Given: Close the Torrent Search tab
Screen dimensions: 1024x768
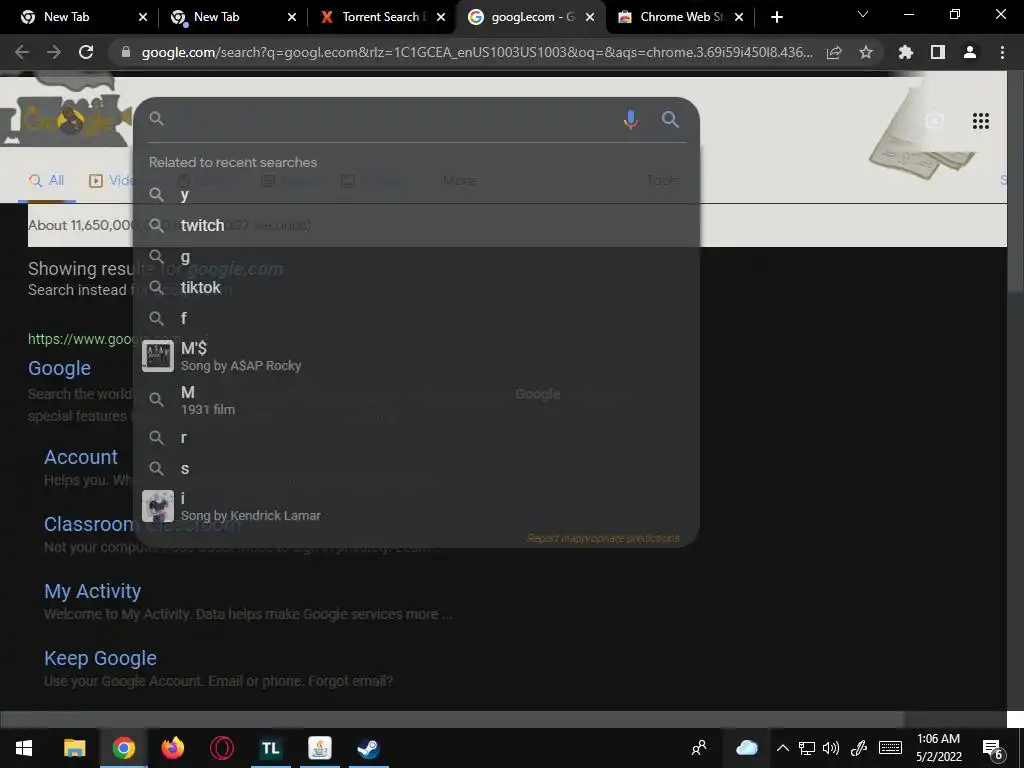Looking at the screenshot, I should pyautogui.click(x=441, y=17).
